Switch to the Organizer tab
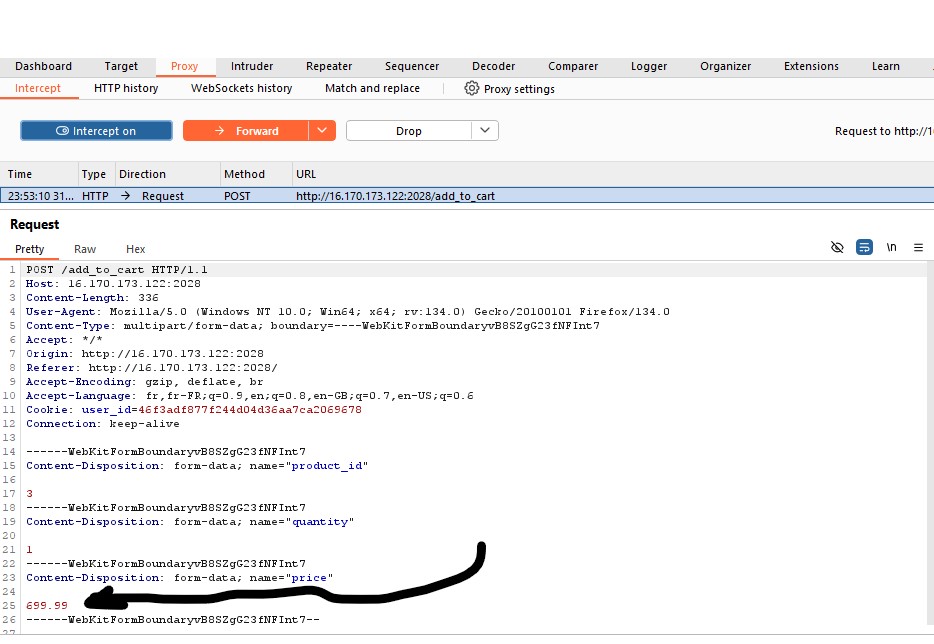The image size is (934, 644). pyautogui.click(x=726, y=66)
